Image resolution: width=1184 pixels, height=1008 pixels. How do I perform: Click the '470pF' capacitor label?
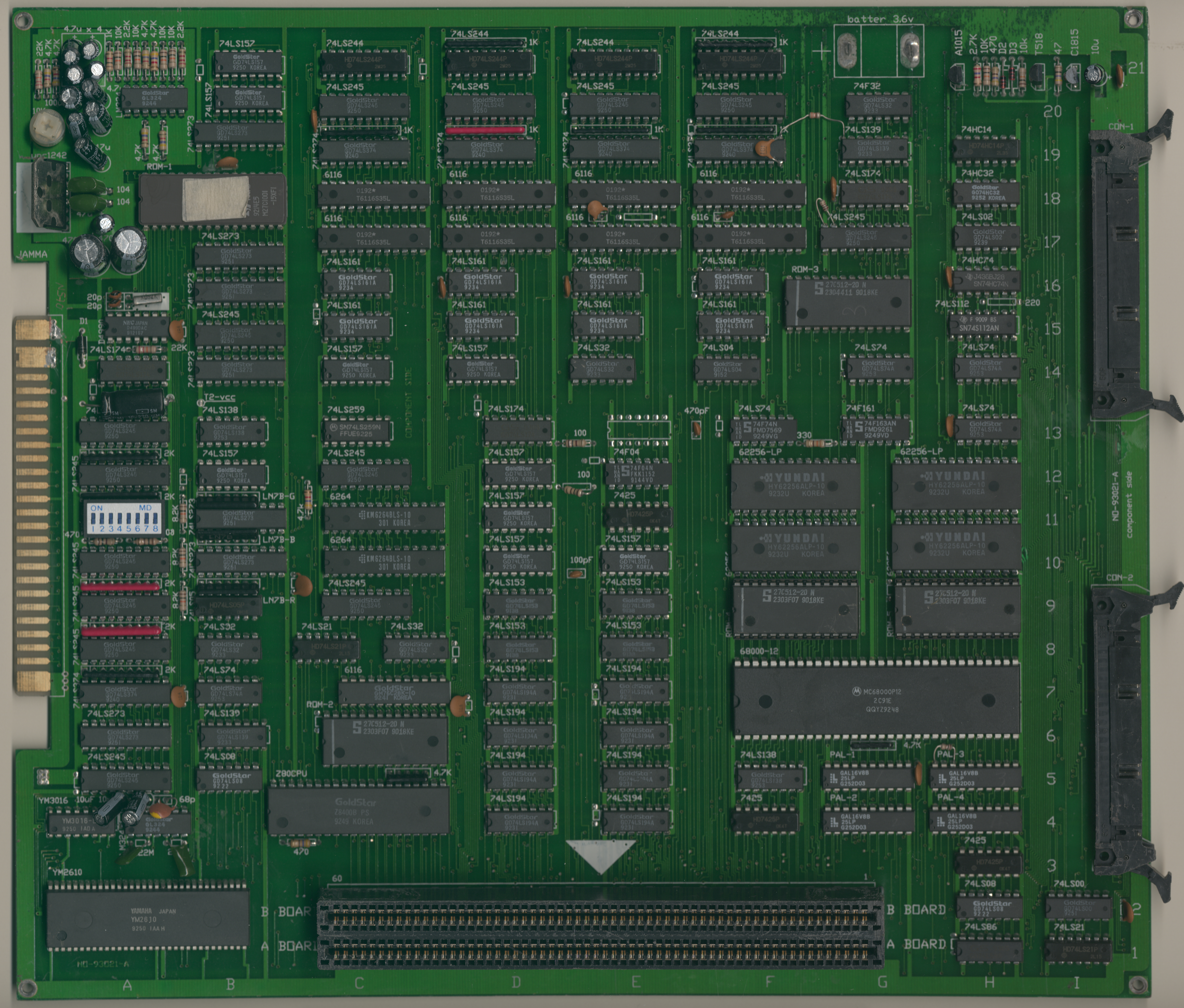click(x=696, y=411)
